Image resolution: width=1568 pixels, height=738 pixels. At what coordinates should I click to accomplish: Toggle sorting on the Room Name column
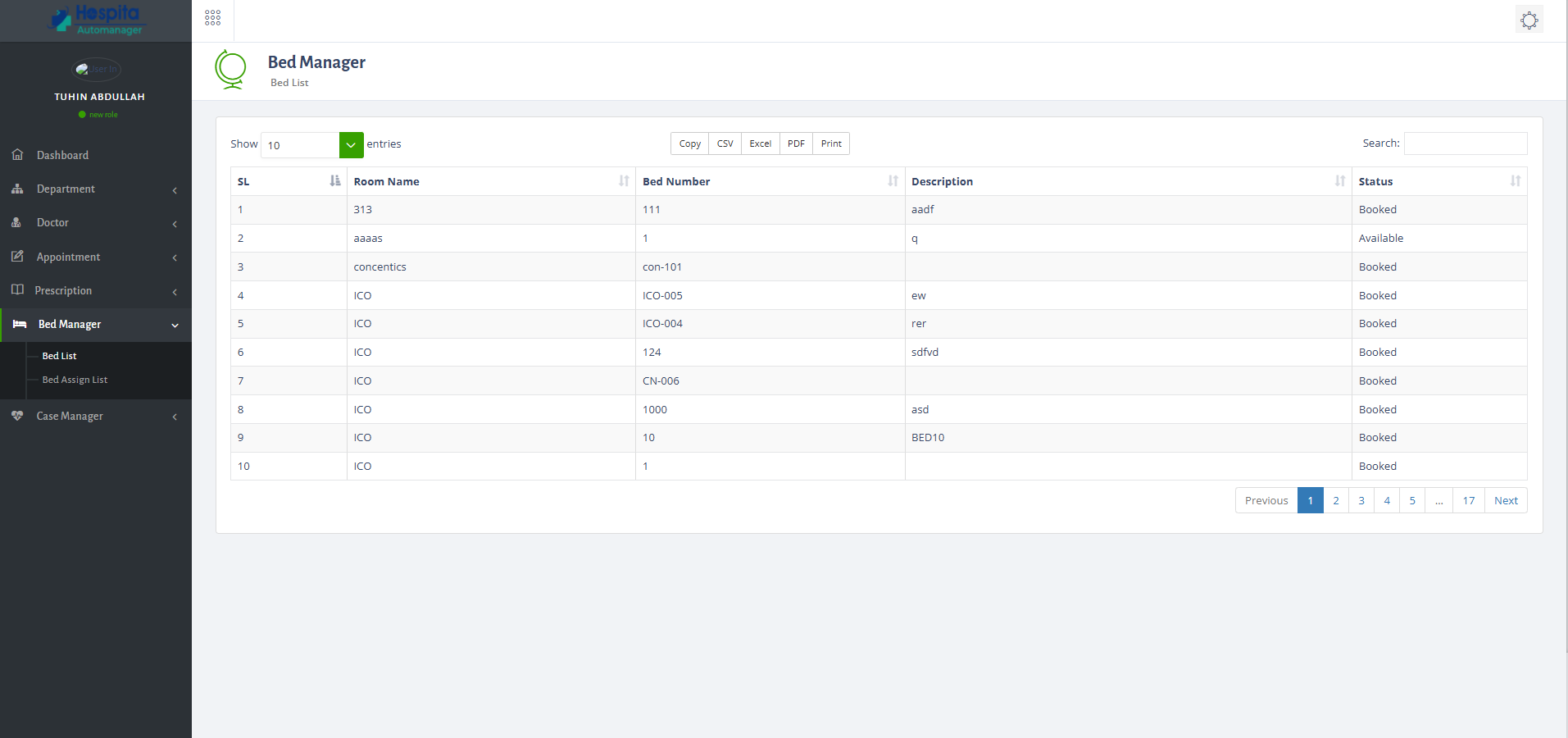pyautogui.click(x=625, y=181)
